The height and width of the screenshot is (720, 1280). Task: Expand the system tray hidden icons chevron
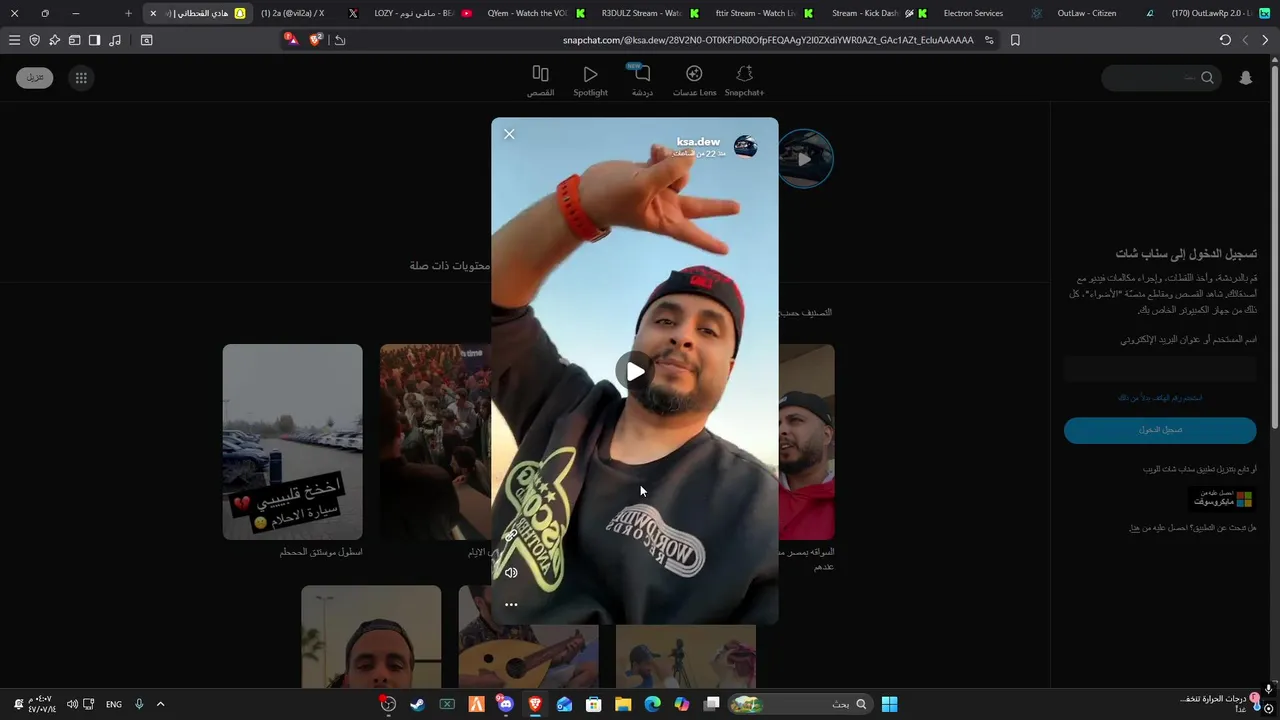(160, 704)
